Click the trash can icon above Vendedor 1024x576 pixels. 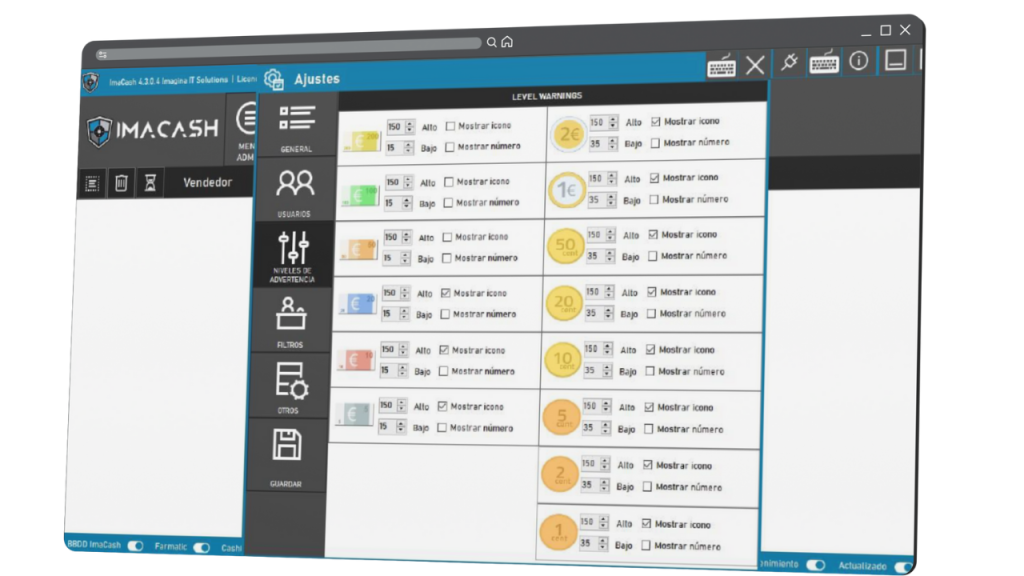121,183
